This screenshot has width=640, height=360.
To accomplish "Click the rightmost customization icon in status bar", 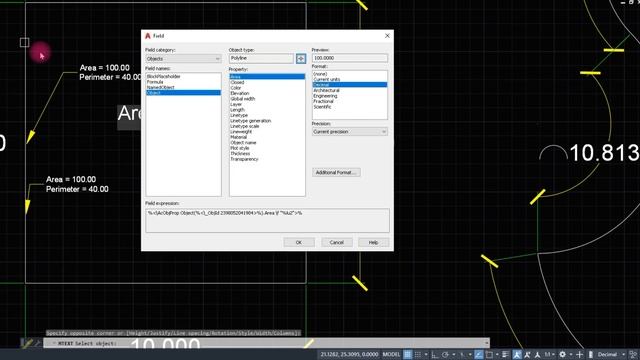I will (x=633, y=354).
